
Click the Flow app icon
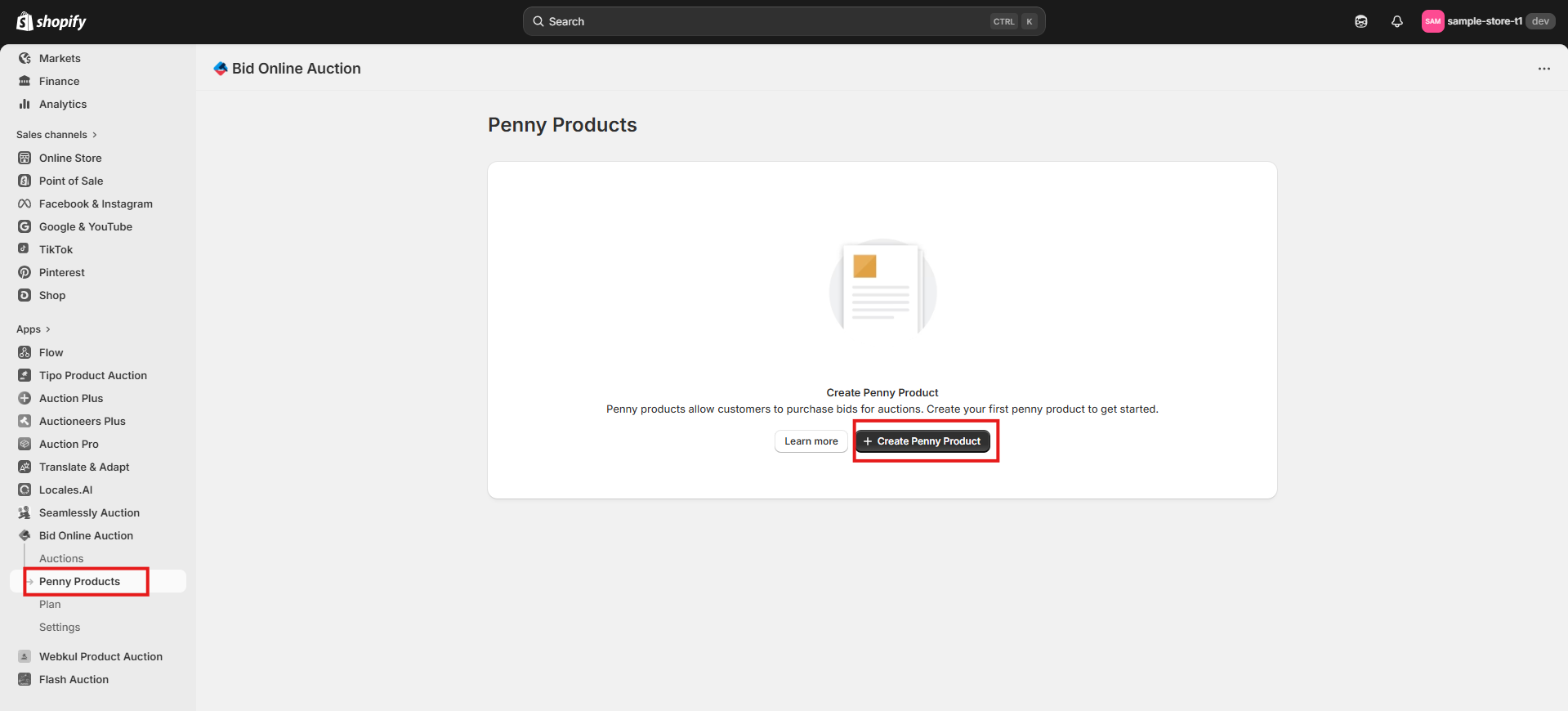(25, 352)
